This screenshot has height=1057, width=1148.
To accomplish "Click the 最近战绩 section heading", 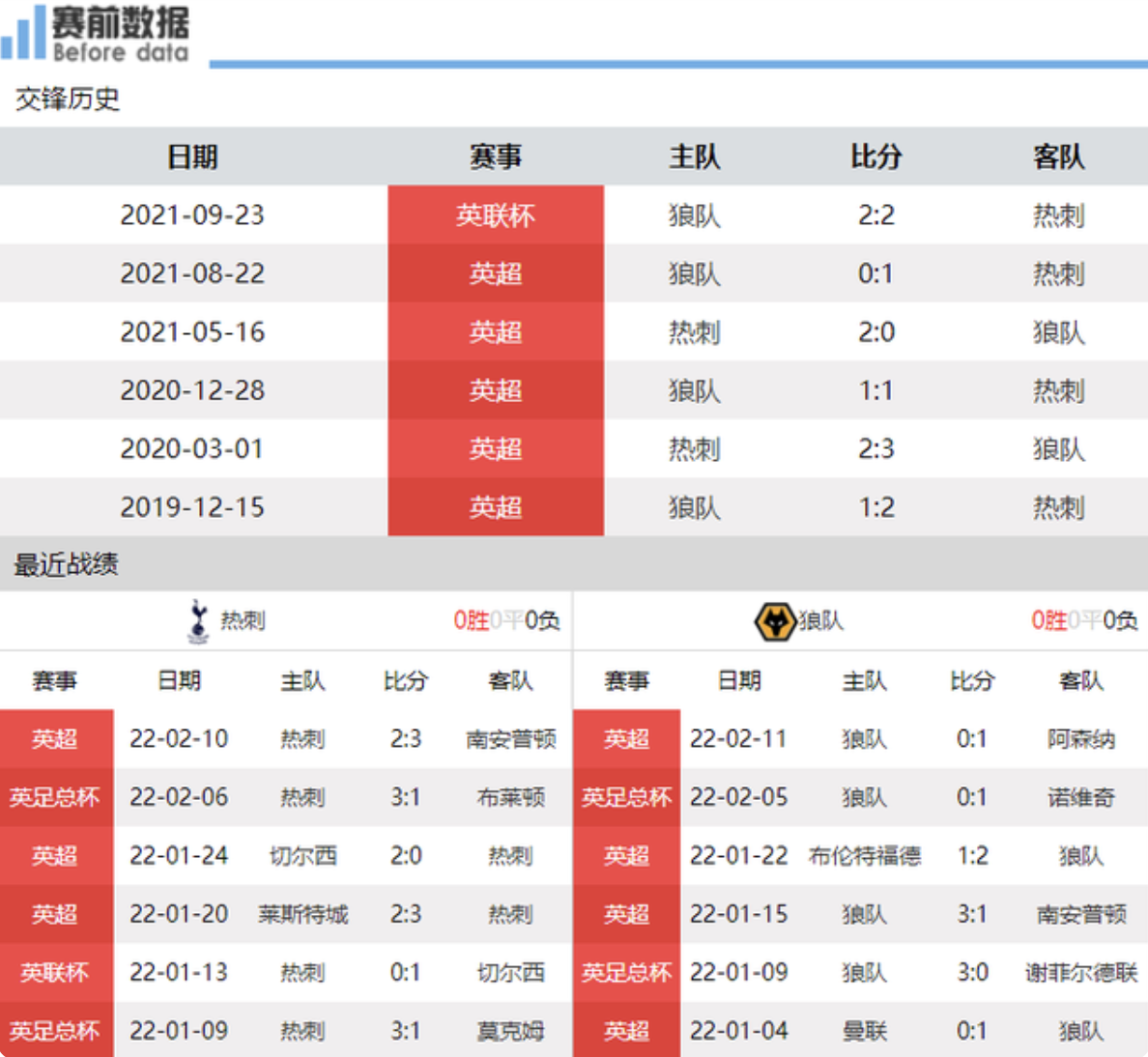I will coord(66,565).
